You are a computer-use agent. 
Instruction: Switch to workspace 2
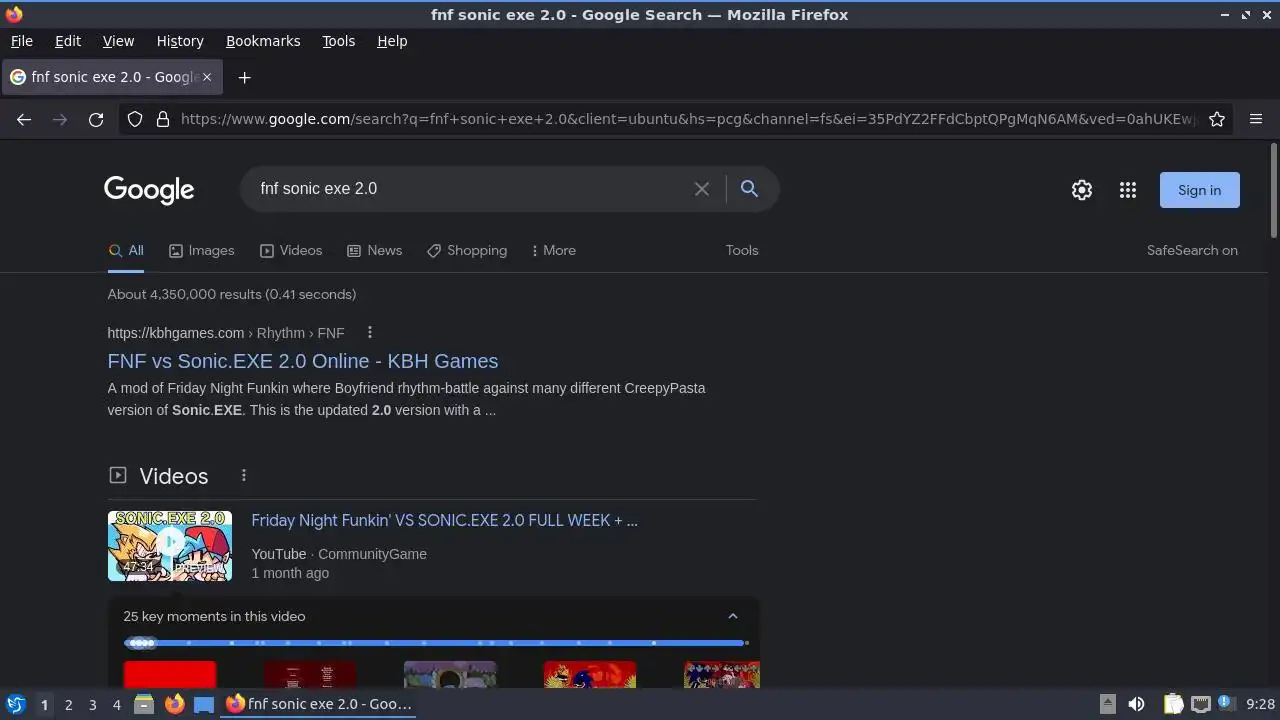[x=68, y=704]
